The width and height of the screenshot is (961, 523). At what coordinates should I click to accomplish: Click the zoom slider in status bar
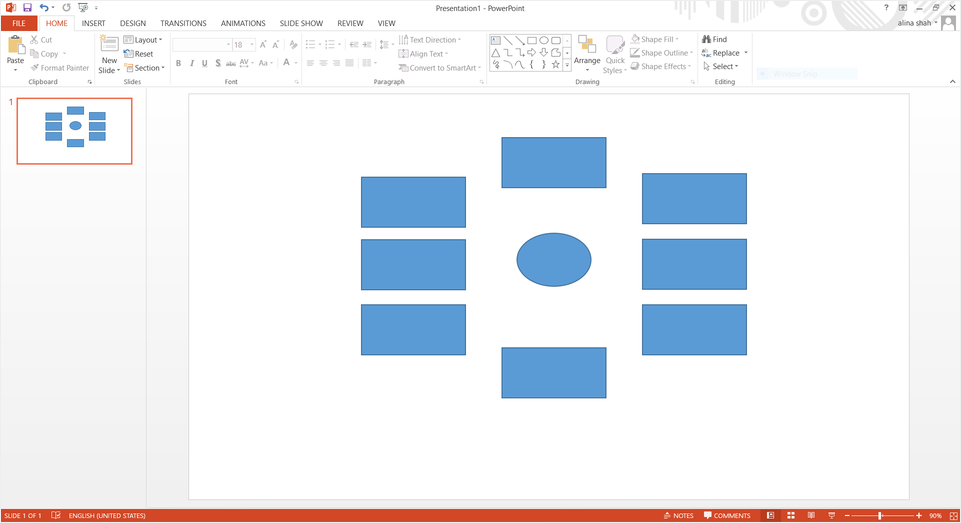(x=880, y=516)
